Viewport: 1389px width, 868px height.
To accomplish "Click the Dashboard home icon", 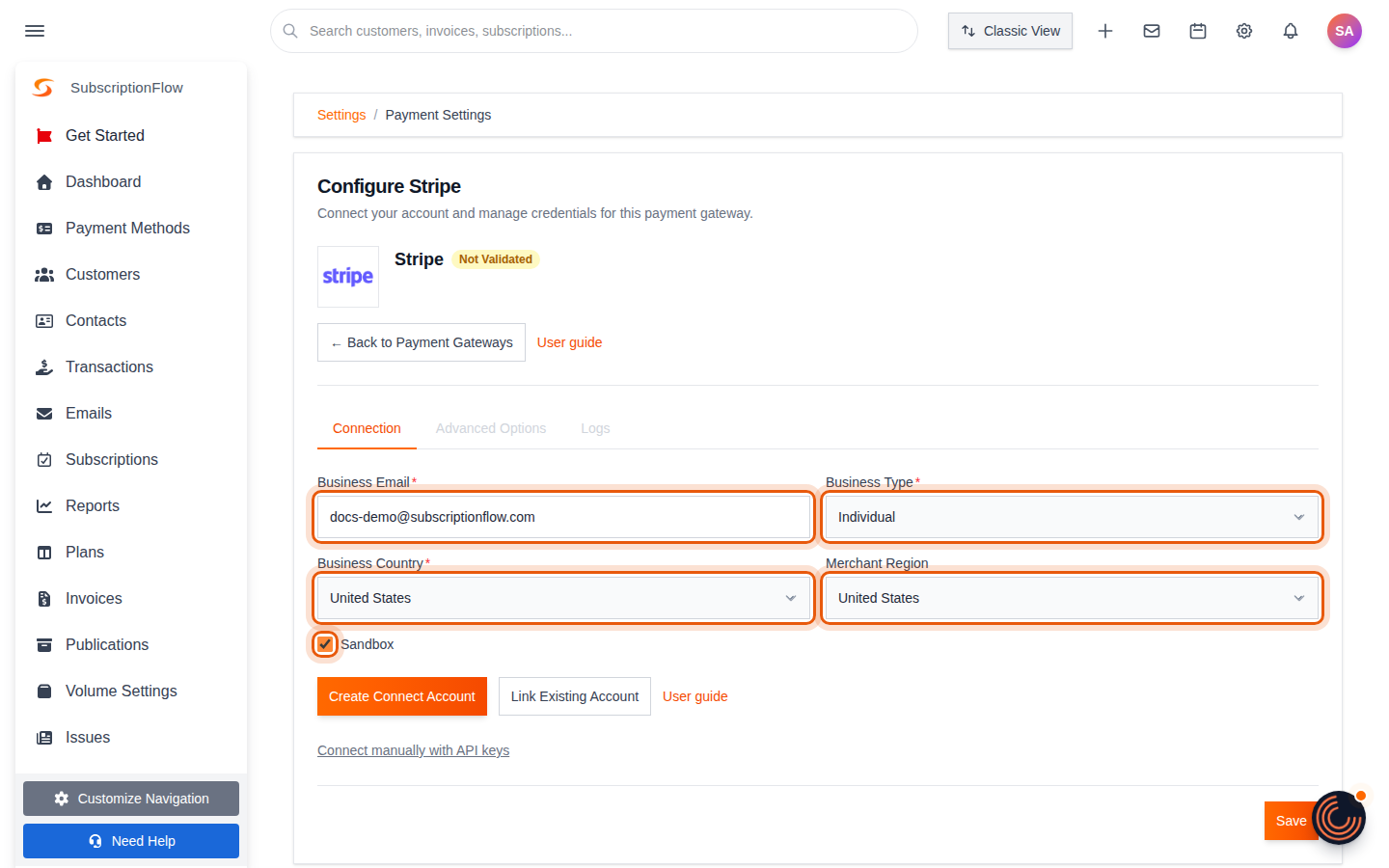I will 44,182.
